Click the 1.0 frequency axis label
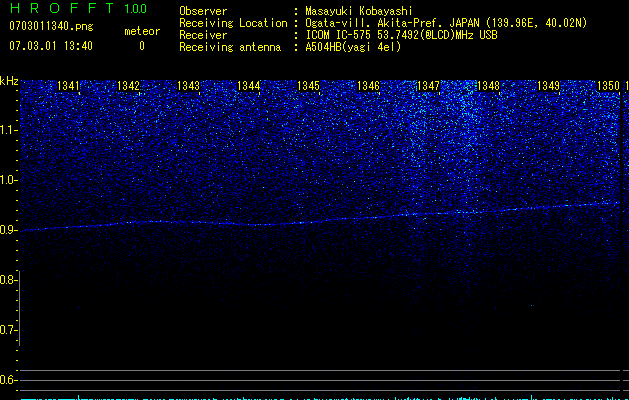Image resolution: width=629 pixels, height=400 pixels. click(x=9, y=180)
